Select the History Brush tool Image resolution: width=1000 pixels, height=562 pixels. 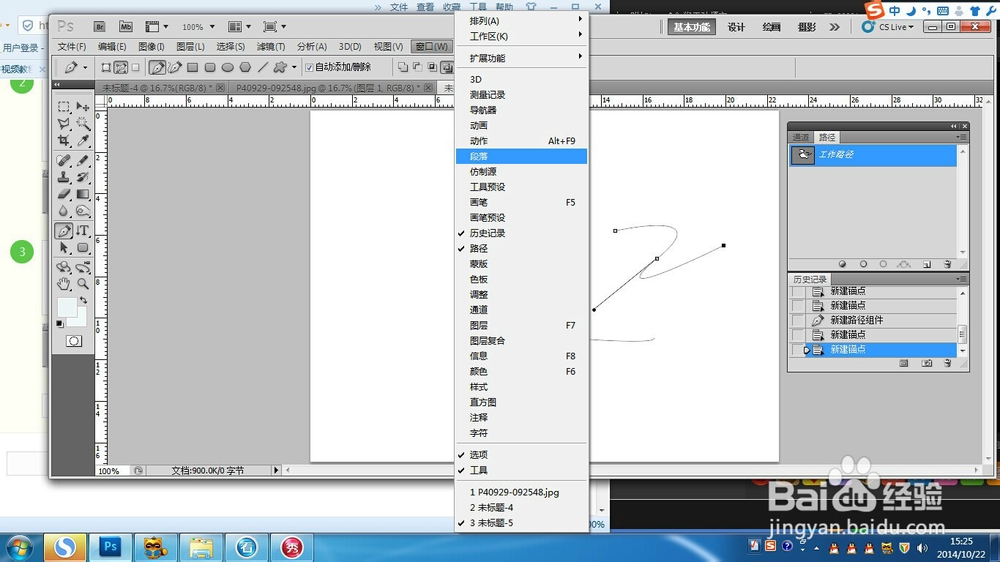83,177
